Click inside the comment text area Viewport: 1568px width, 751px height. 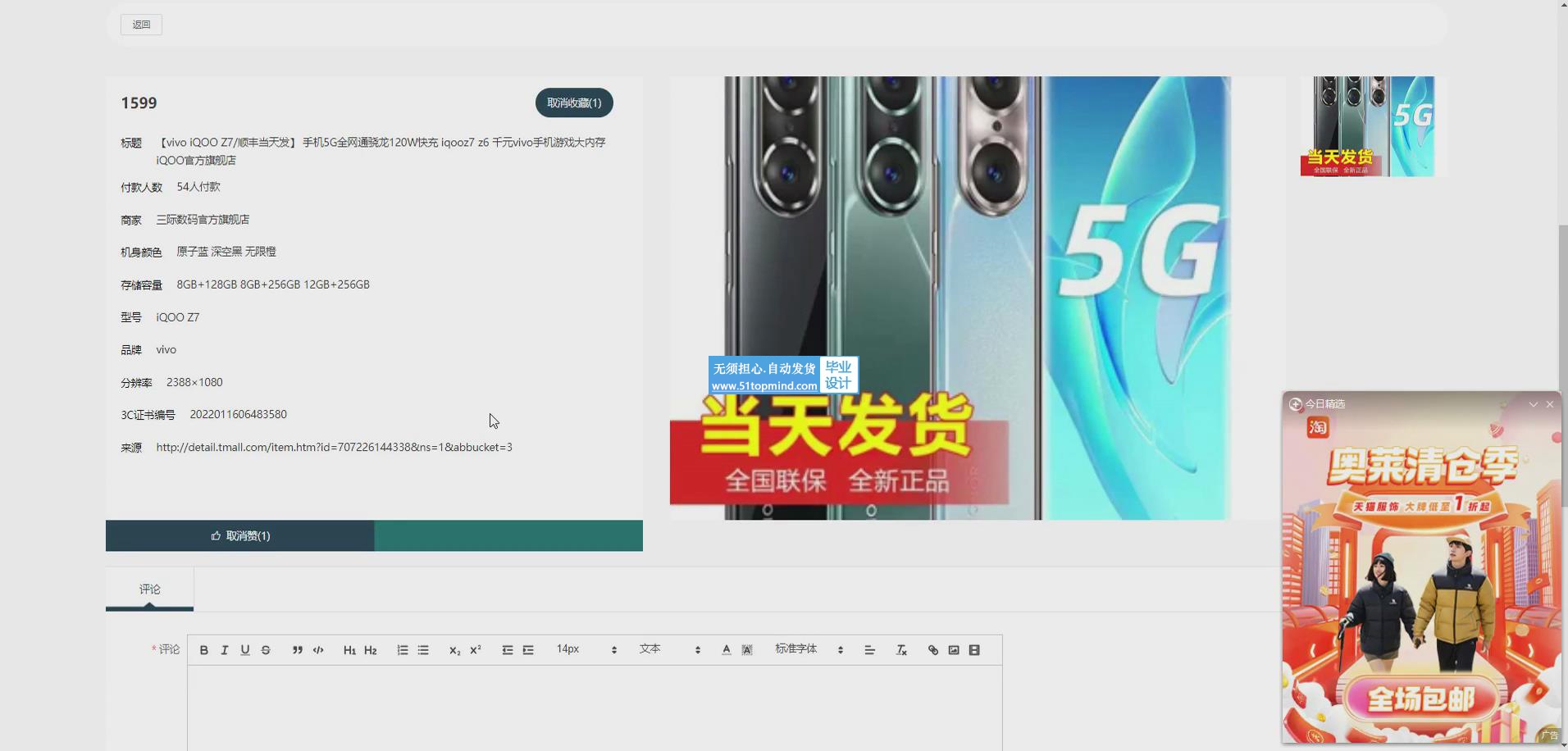(595, 708)
